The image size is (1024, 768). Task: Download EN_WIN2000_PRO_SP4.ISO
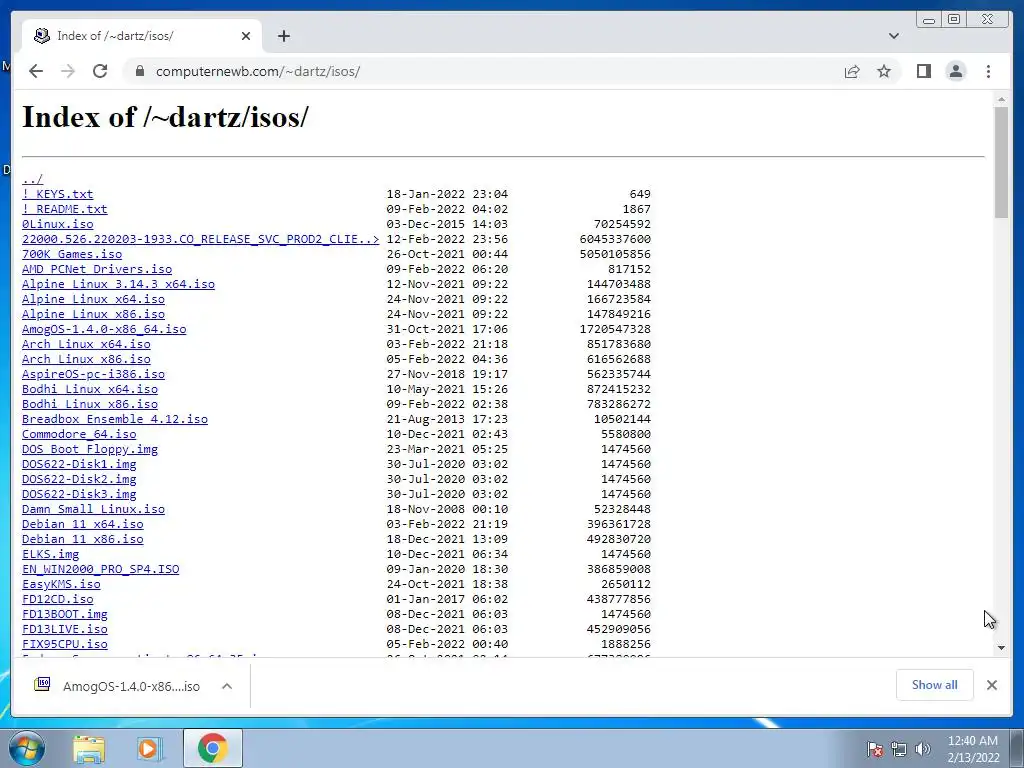pyautogui.click(x=101, y=569)
